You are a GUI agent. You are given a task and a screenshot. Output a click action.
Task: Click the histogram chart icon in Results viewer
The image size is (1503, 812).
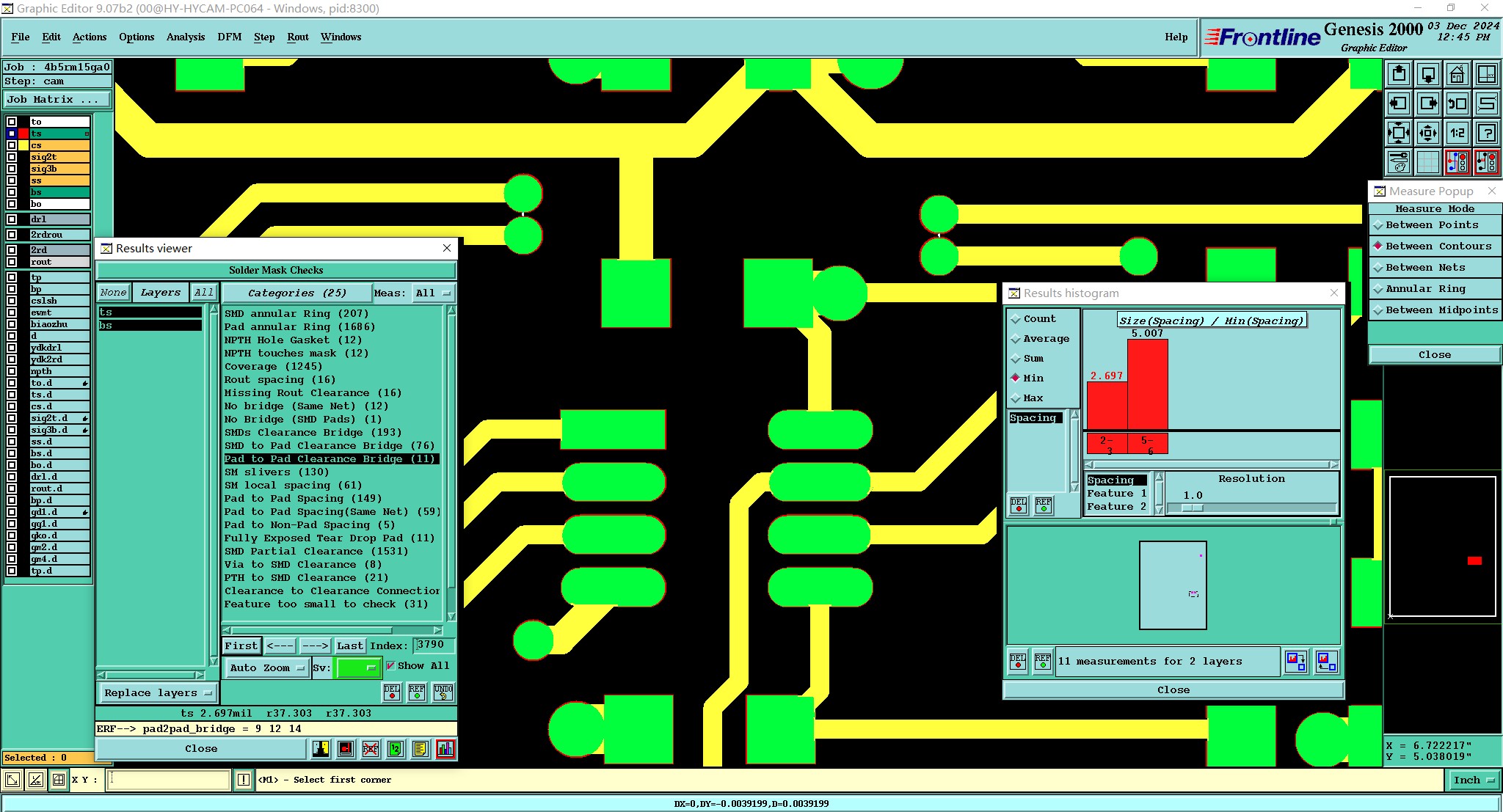(445, 749)
